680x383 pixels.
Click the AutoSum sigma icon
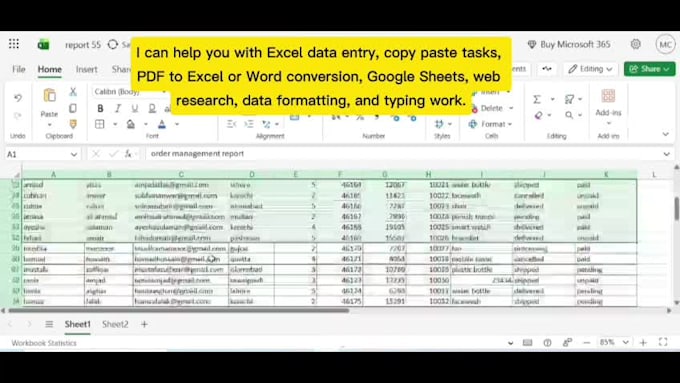pos(537,99)
